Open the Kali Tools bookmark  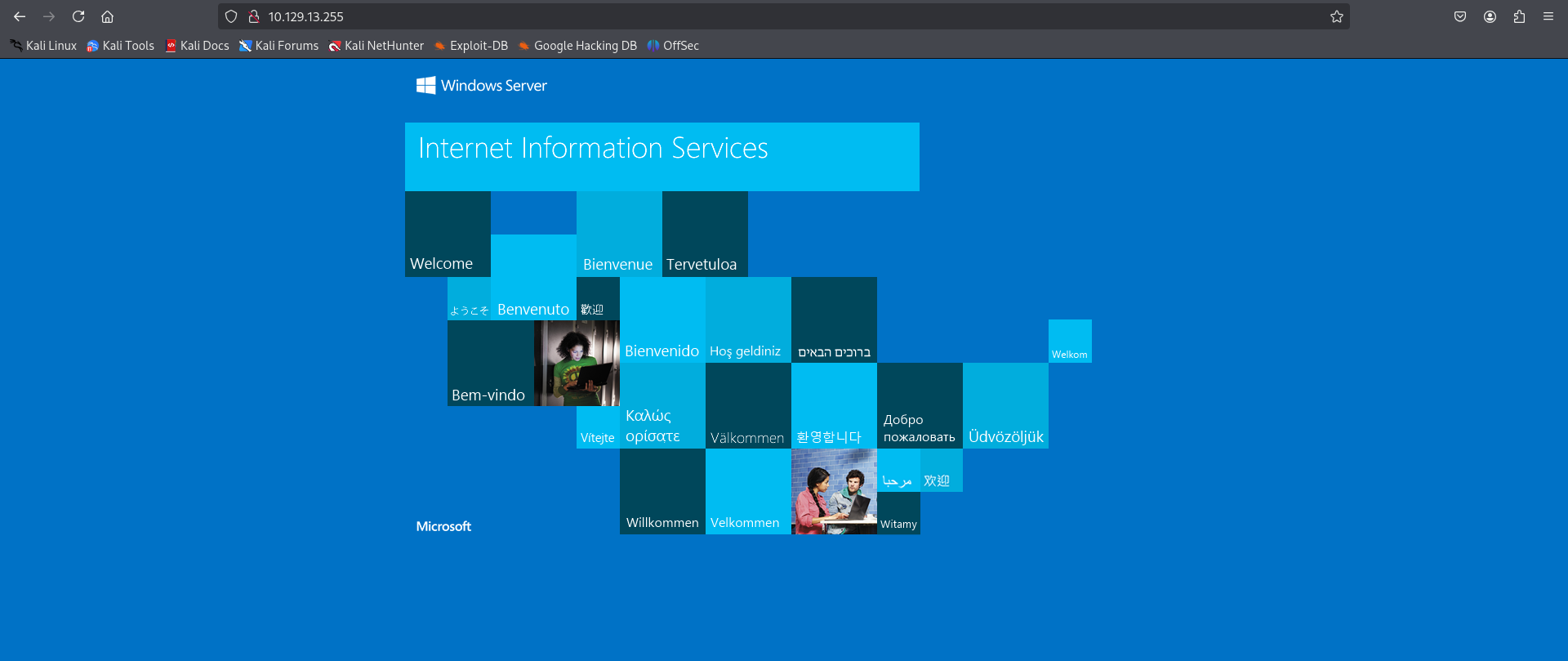(121, 46)
